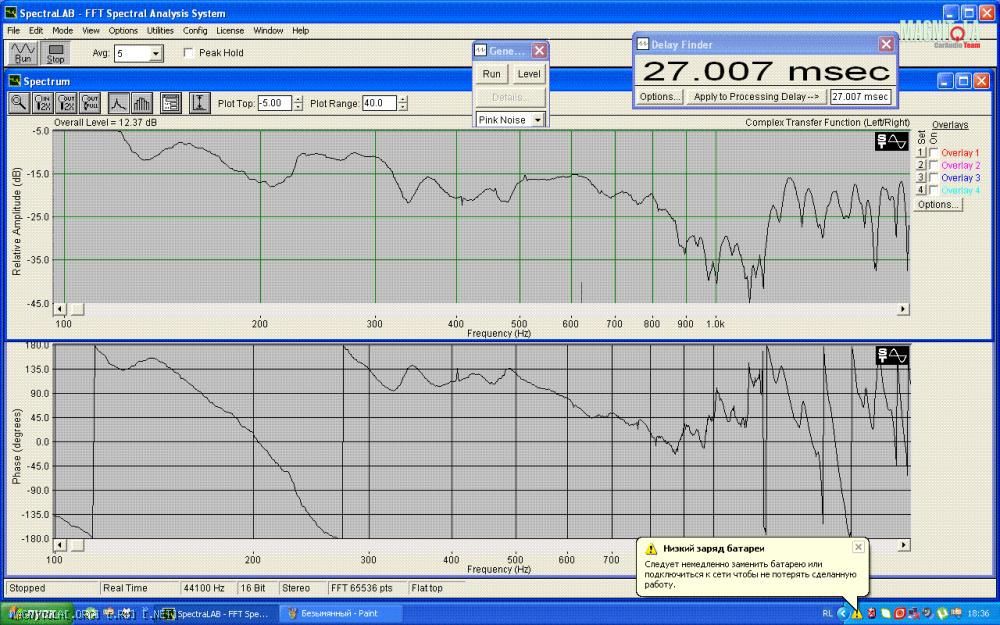This screenshot has height=625, width=1000.
Task: Switch to line plot display icon
Action: pos(118,103)
